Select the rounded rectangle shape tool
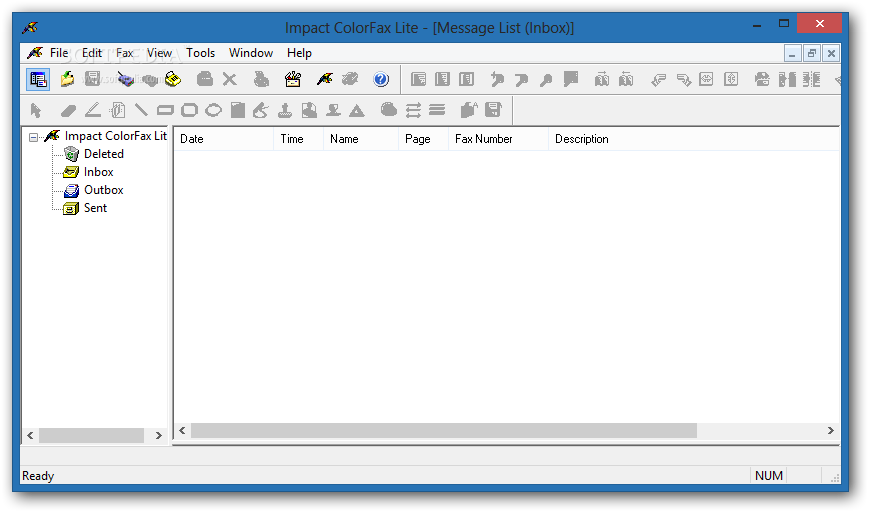 point(190,110)
